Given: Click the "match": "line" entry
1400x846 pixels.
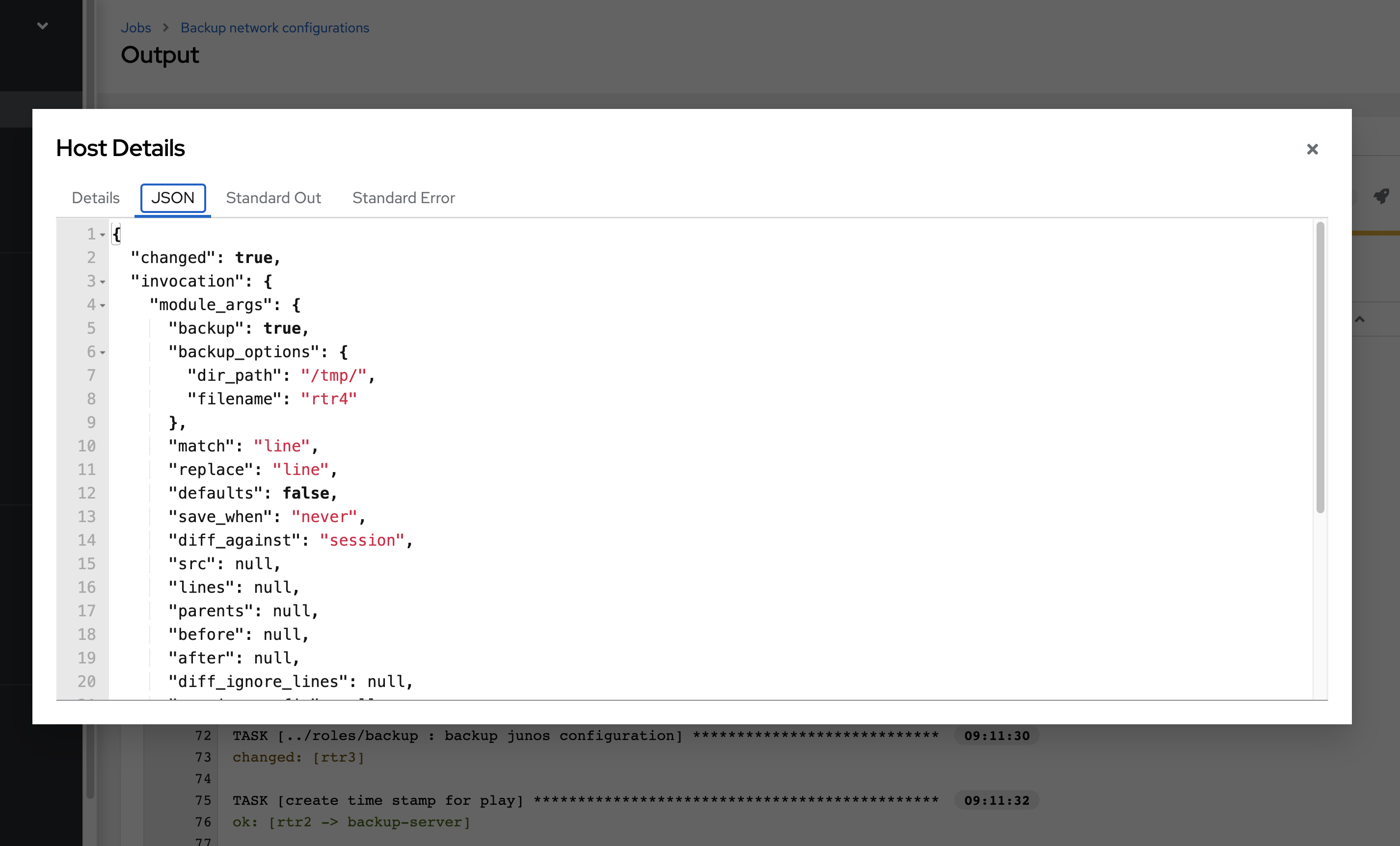Looking at the screenshot, I should 243,446.
